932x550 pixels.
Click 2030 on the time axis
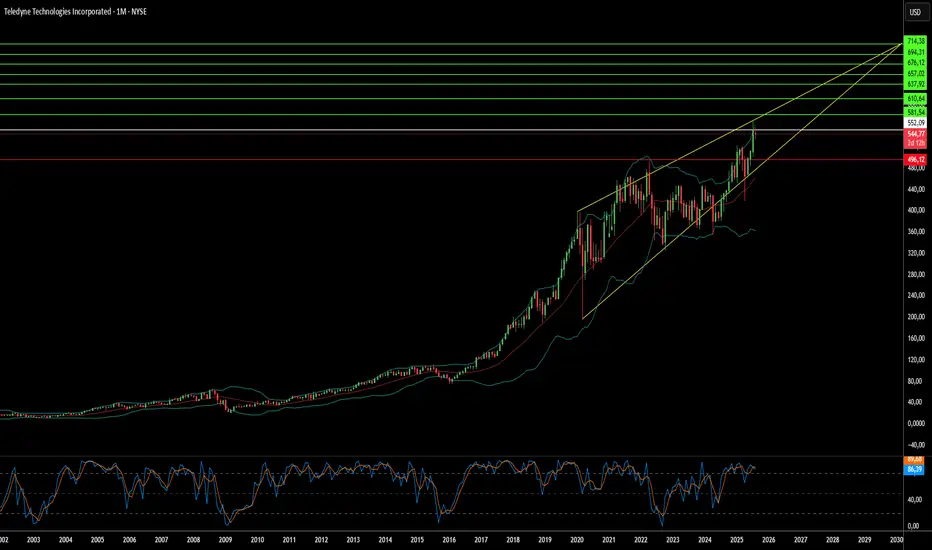[x=895, y=539]
